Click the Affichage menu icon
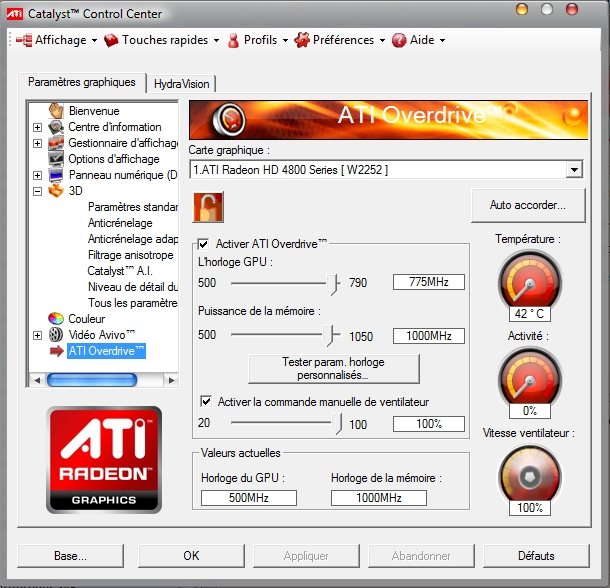Image resolution: width=610 pixels, height=588 pixels. tap(24, 40)
